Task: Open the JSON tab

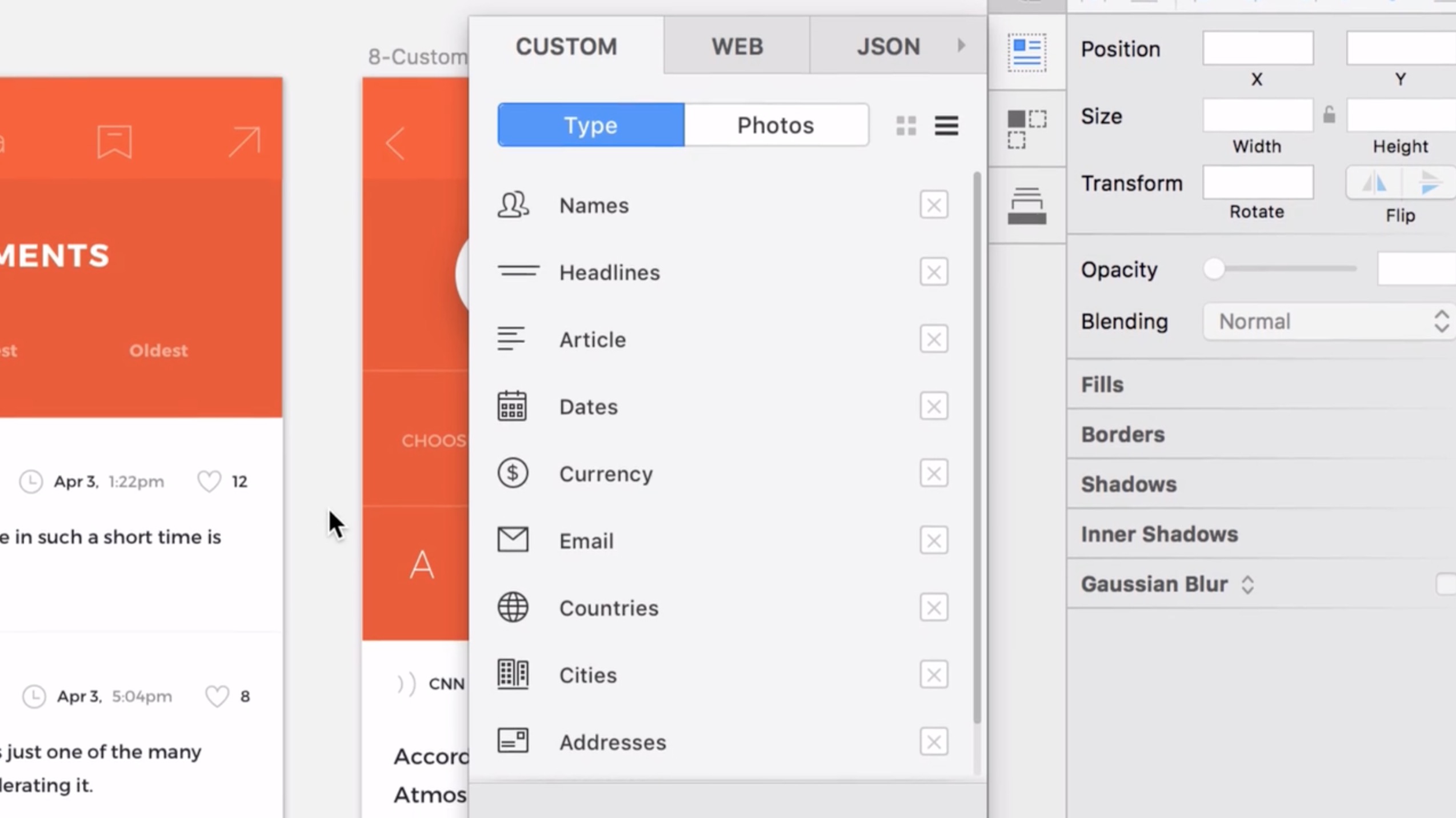Action: click(888, 46)
